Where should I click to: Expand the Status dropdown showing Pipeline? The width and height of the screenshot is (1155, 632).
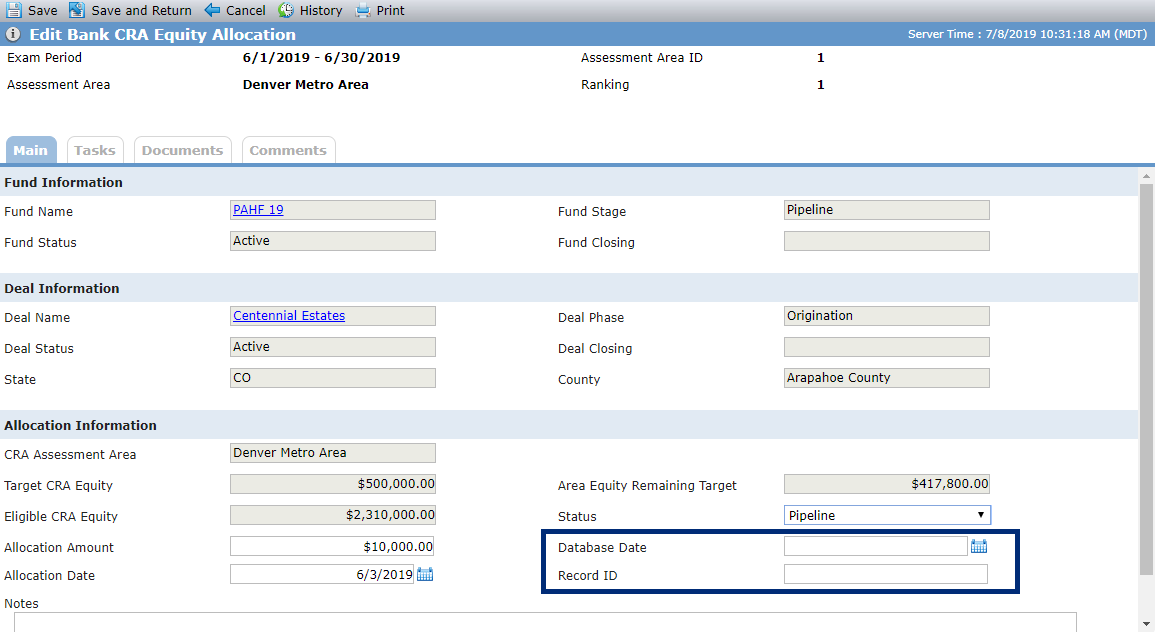tap(887, 515)
